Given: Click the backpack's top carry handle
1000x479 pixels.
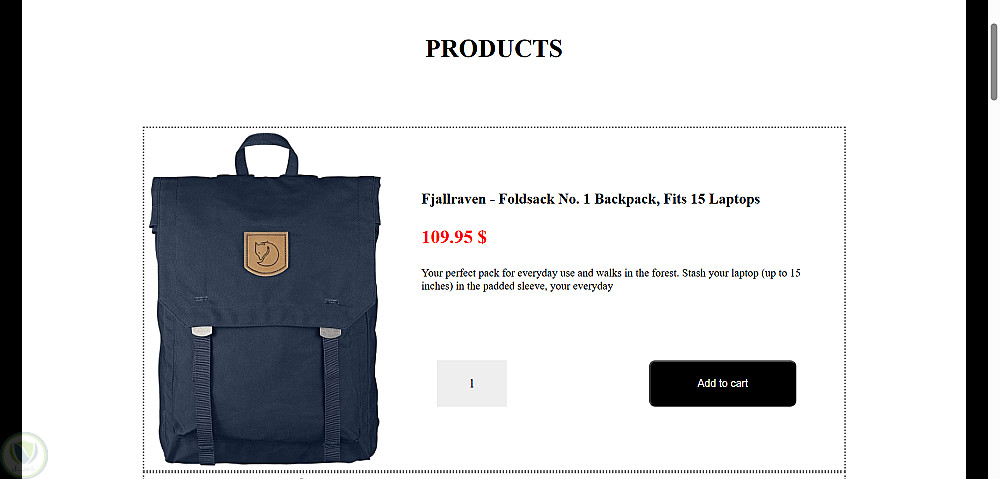Looking at the screenshot, I should click(267, 153).
